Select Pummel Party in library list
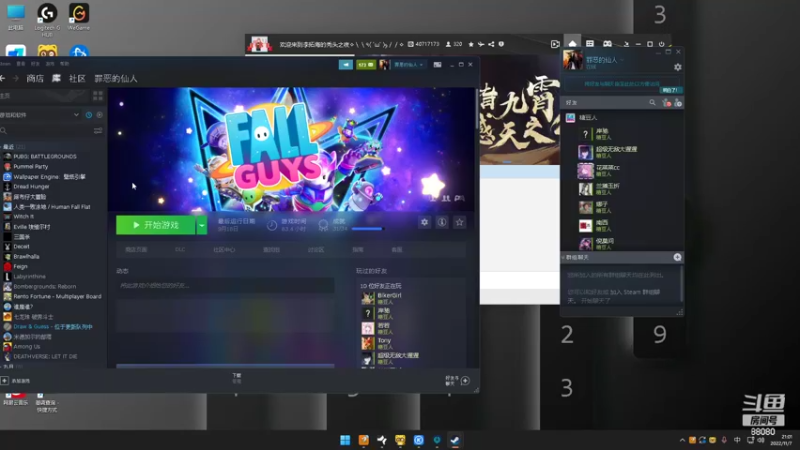The width and height of the screenshot is (800, 450). click(31, 166)
